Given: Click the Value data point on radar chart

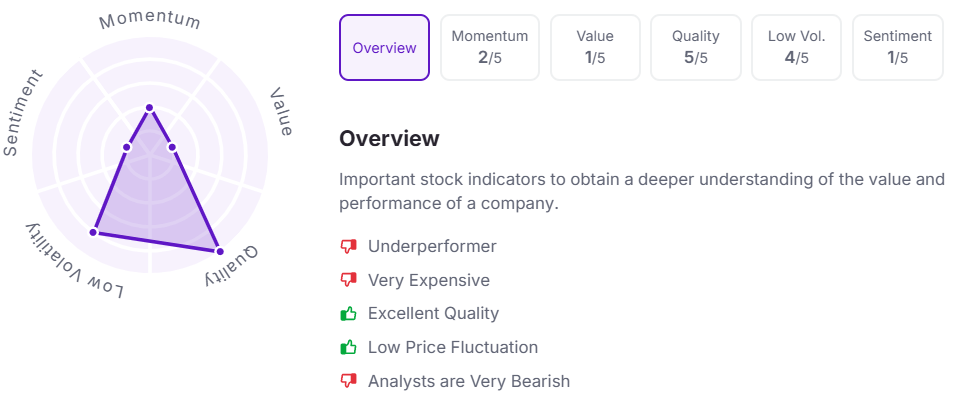Looking at the screenshot, I should point(172,147).
